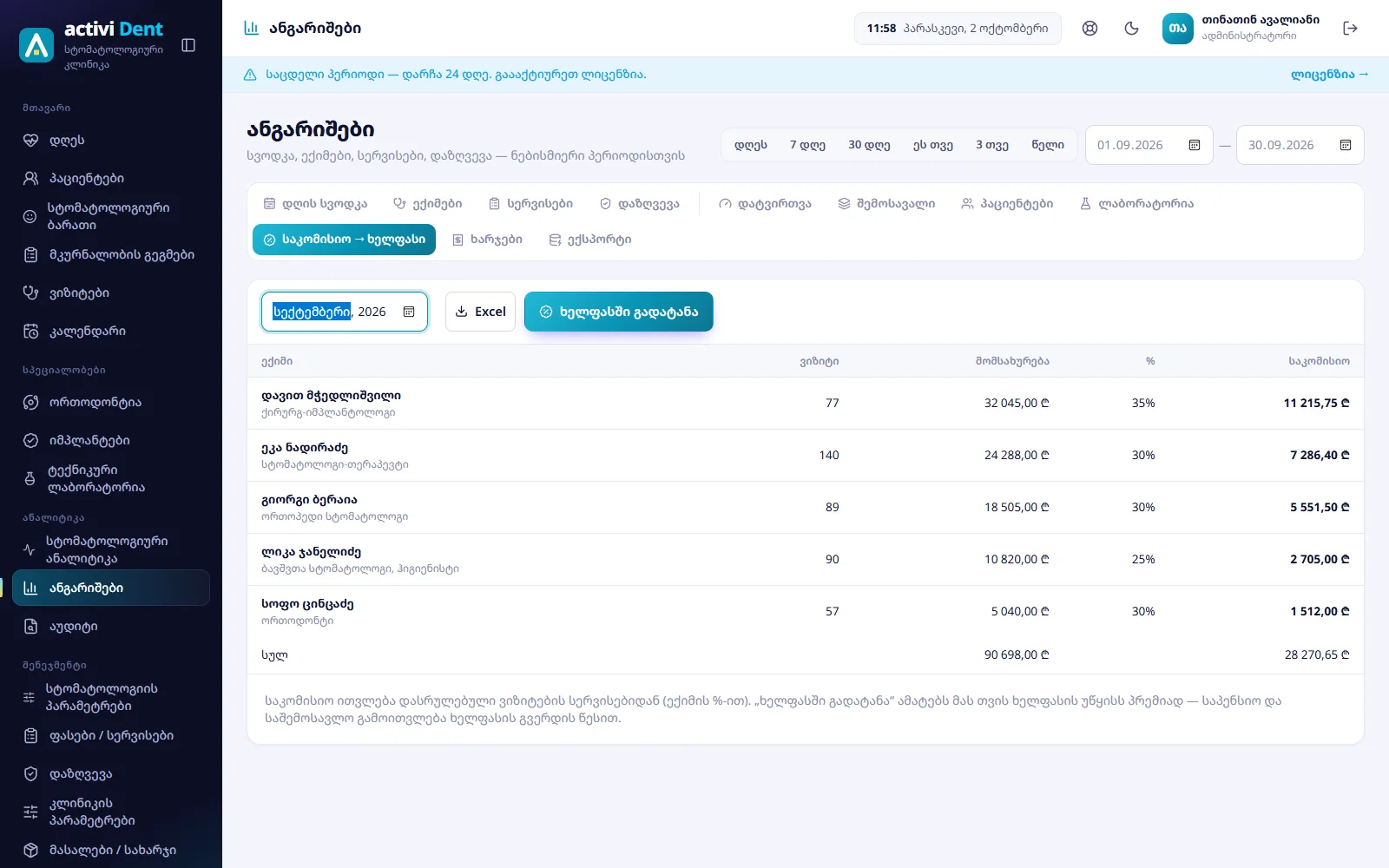Click the activi Dent logo
The width and height of the screenshot is (1389, 868).
(36, 45)
